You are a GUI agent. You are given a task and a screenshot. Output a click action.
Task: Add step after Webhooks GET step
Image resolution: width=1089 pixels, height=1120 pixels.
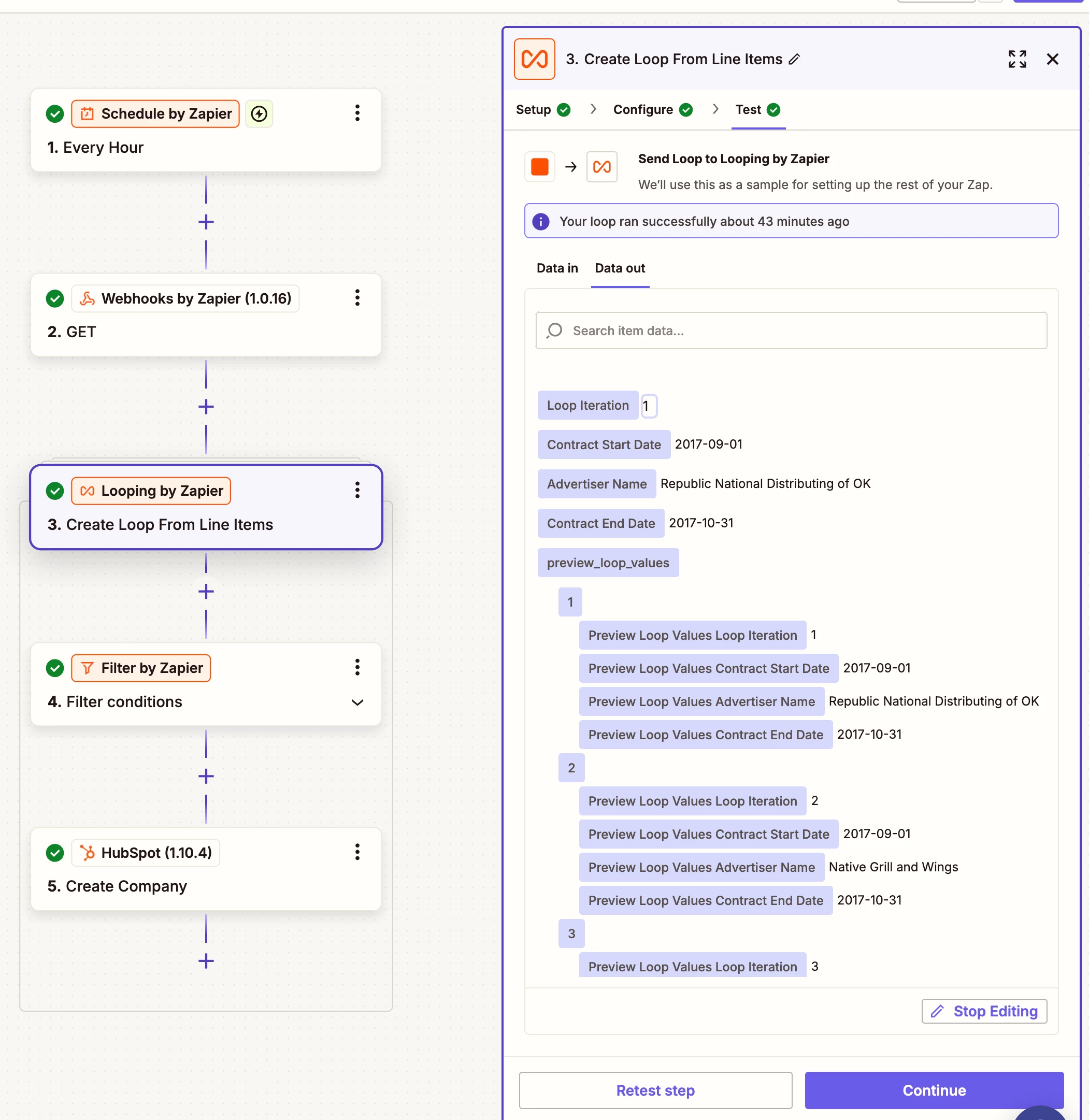[206, 407]
